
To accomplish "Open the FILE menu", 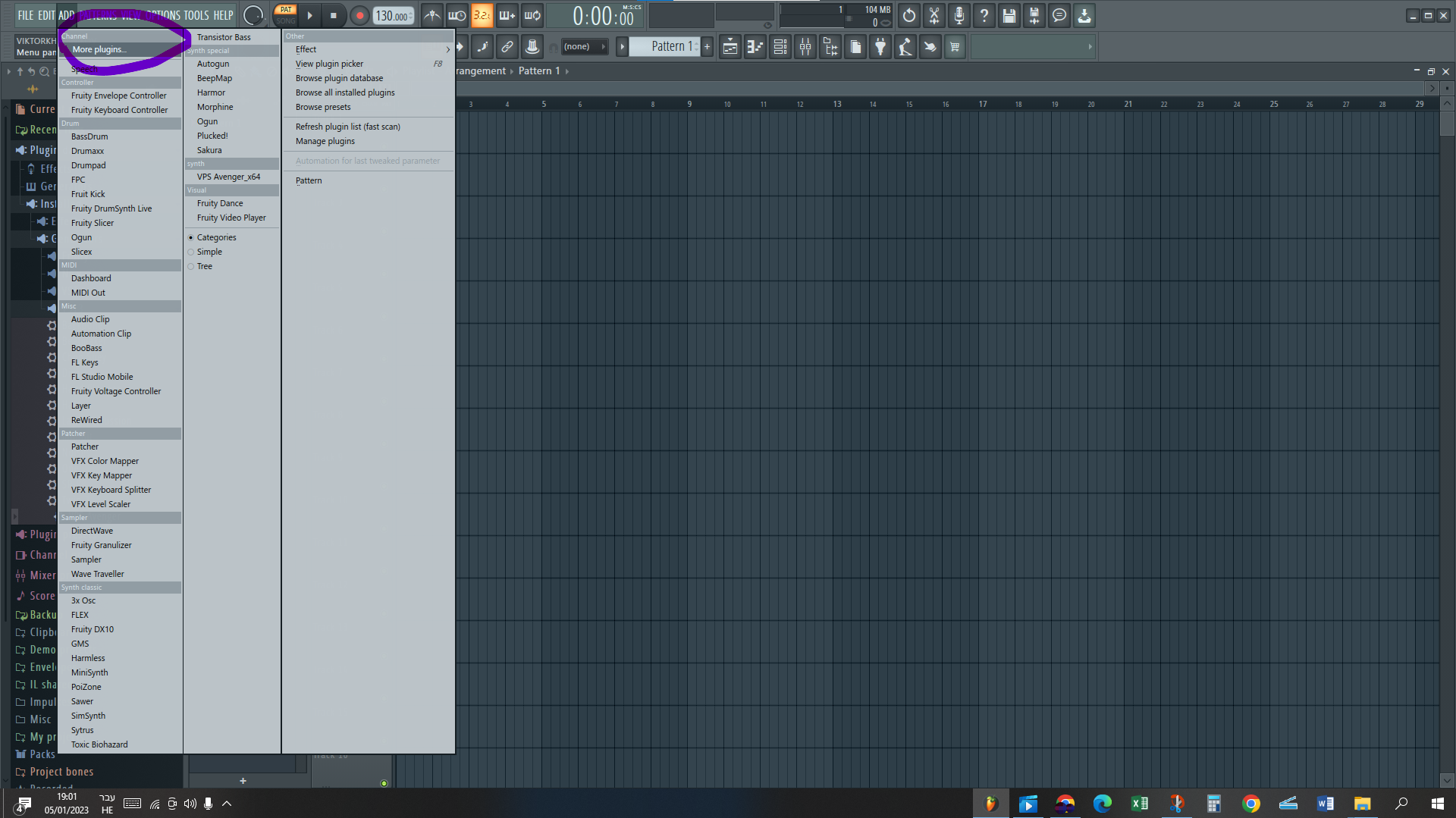I will click(26, 15).
